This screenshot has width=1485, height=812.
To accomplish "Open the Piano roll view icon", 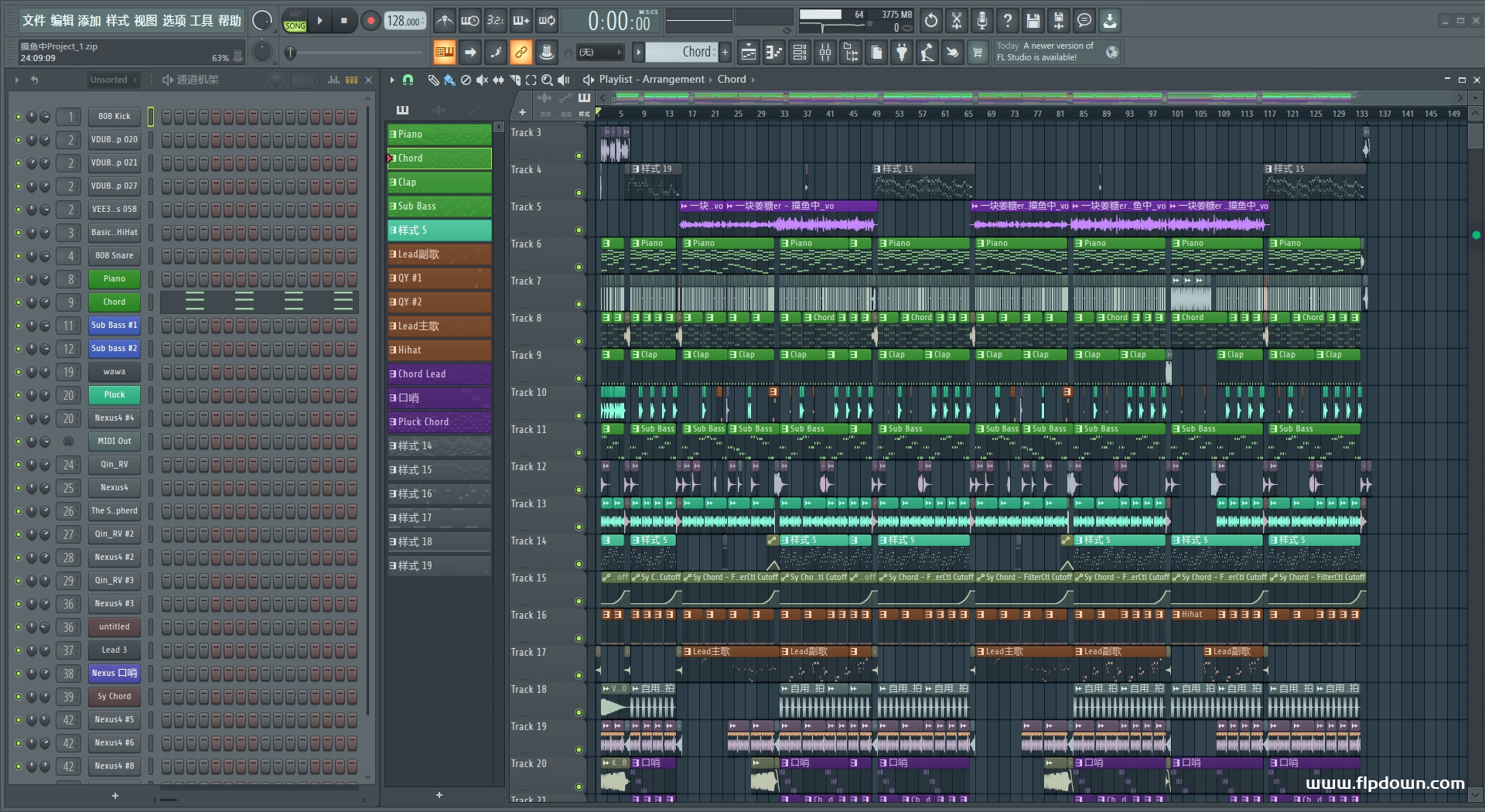I will click(774, 53).
